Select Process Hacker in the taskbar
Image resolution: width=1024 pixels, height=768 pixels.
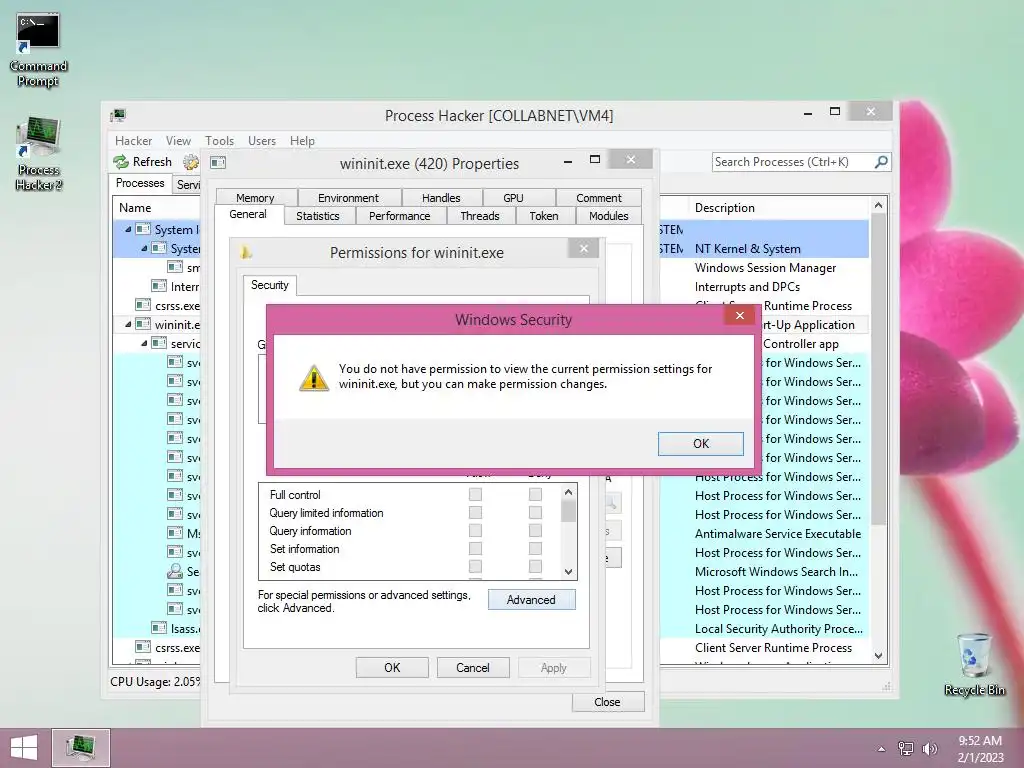[x=80, y=748]
